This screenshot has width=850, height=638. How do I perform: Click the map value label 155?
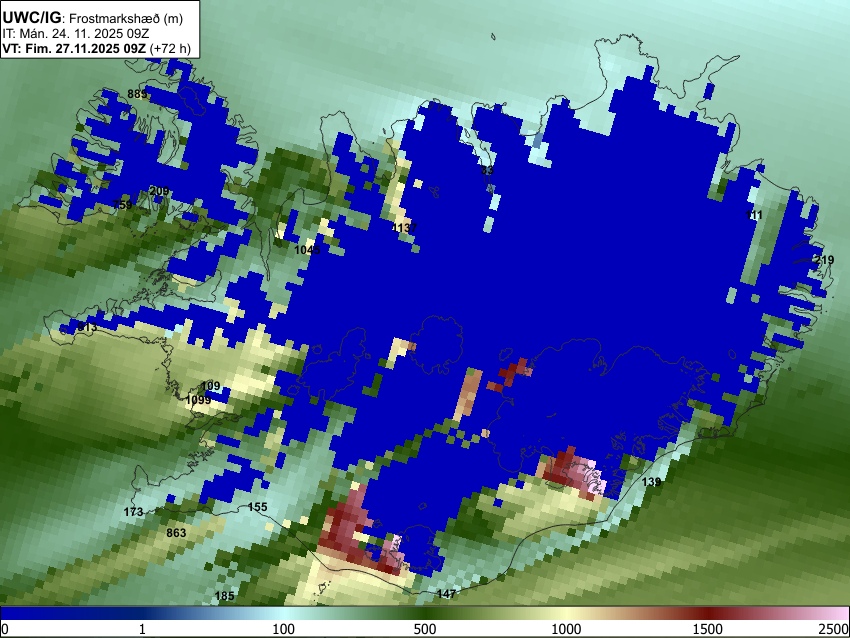(x=257, y=507)
